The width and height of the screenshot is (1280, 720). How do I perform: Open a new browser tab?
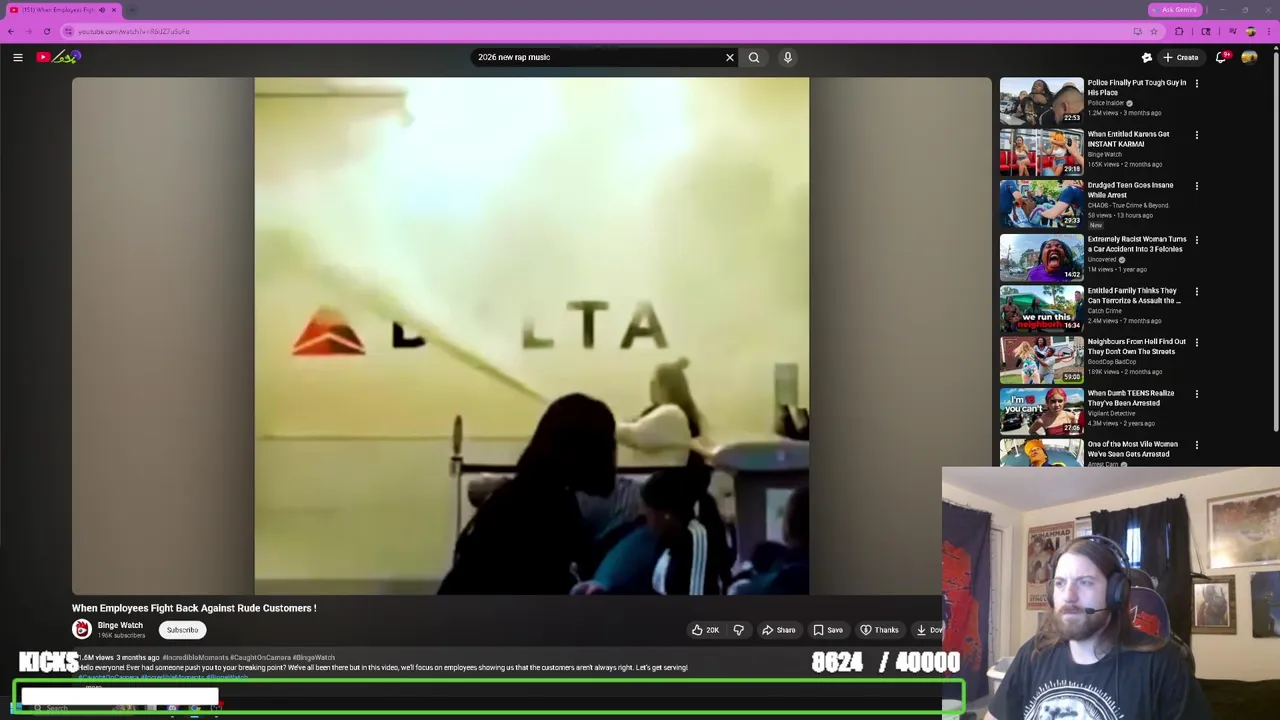(x=132, y=10)
